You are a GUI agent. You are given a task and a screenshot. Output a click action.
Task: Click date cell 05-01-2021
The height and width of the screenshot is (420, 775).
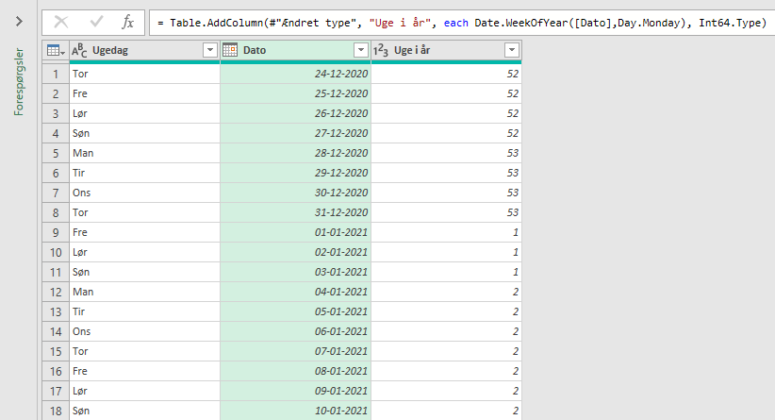(x=296, y=312)
